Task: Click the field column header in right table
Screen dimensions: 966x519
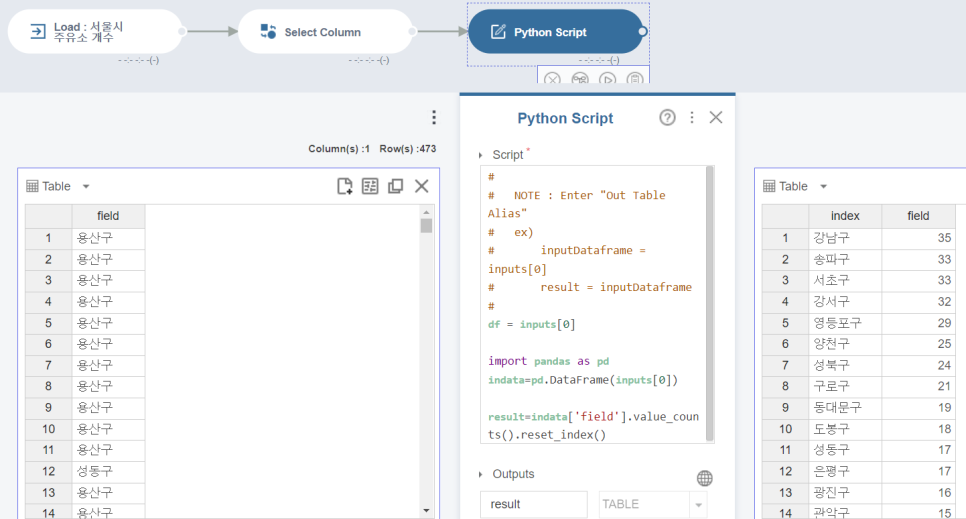Action: click(x=918, y=216)
